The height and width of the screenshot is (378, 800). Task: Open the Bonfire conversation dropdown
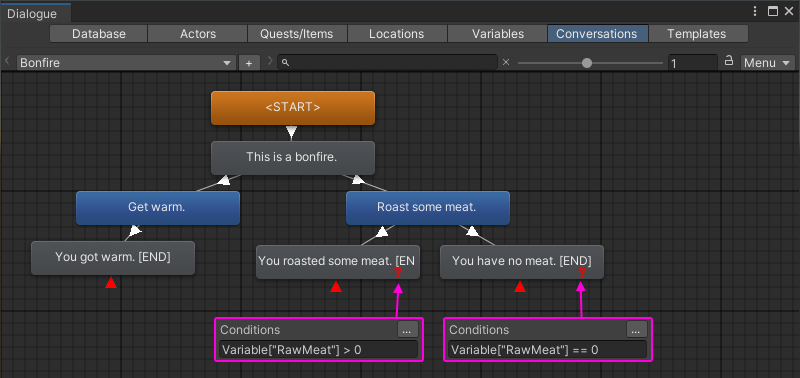coord(126,63)
